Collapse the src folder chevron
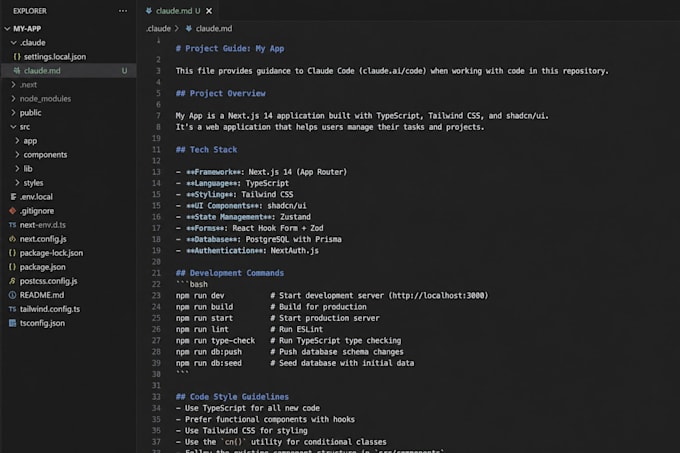 [13, 127]
